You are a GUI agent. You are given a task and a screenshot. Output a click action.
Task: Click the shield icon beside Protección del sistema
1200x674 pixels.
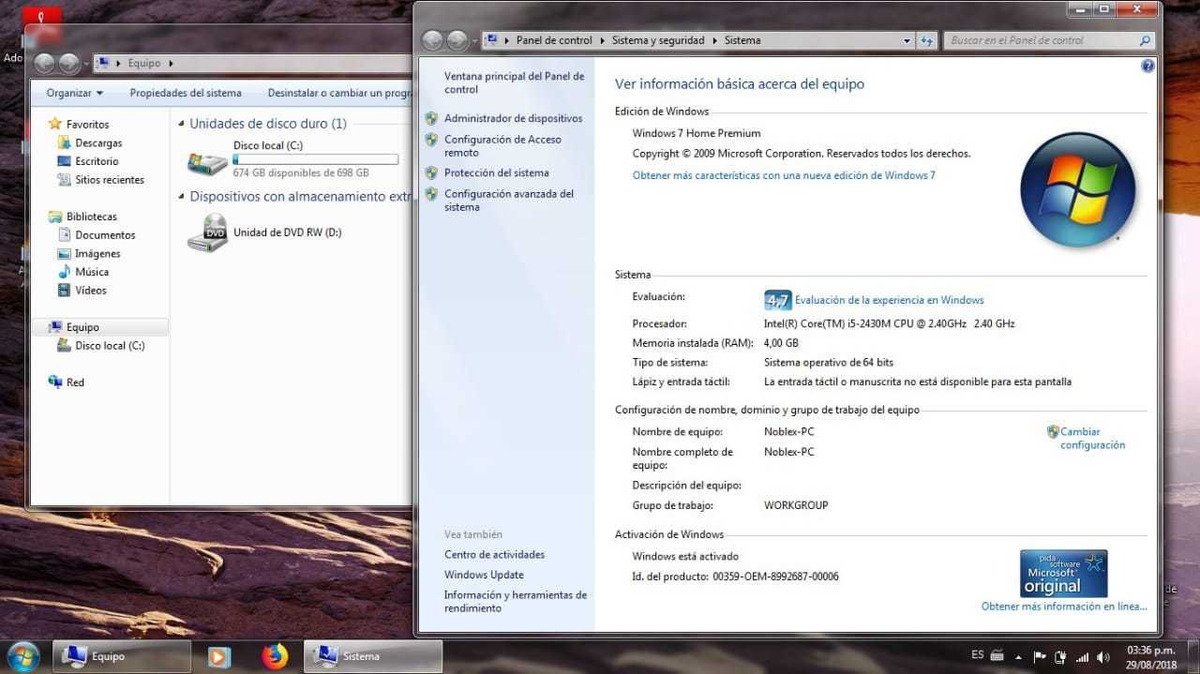[431, 173]
